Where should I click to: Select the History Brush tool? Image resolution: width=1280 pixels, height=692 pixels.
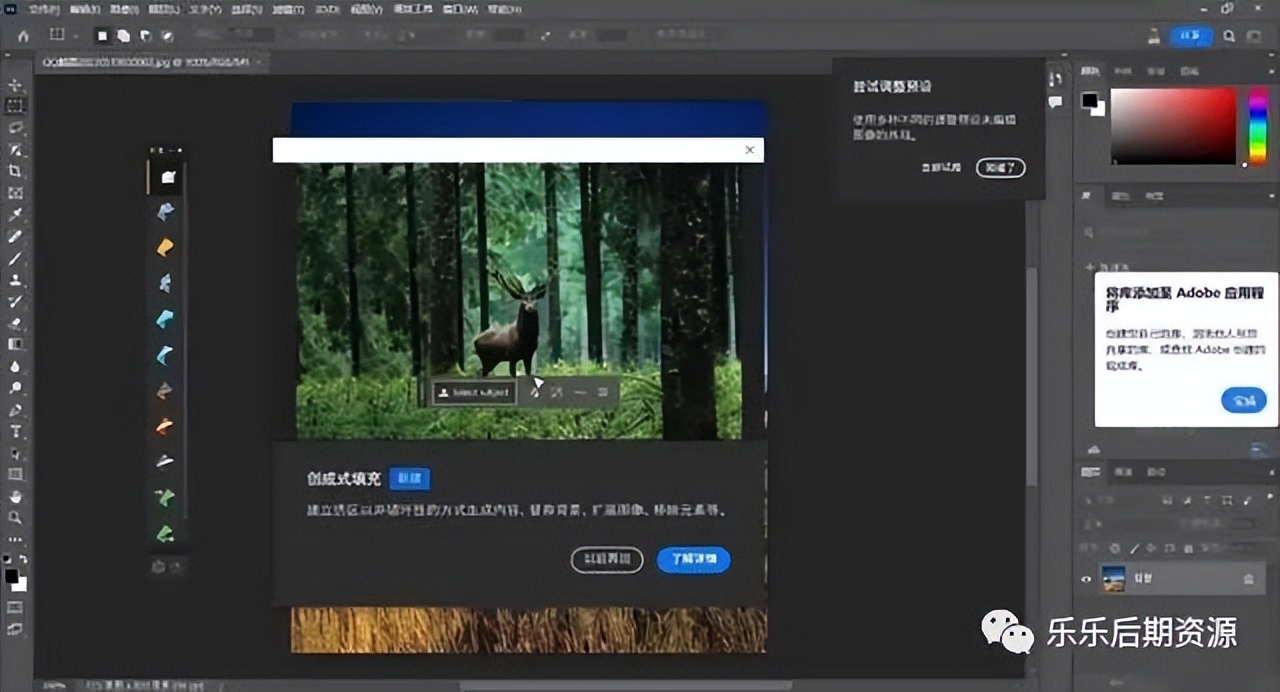[15, 301]
